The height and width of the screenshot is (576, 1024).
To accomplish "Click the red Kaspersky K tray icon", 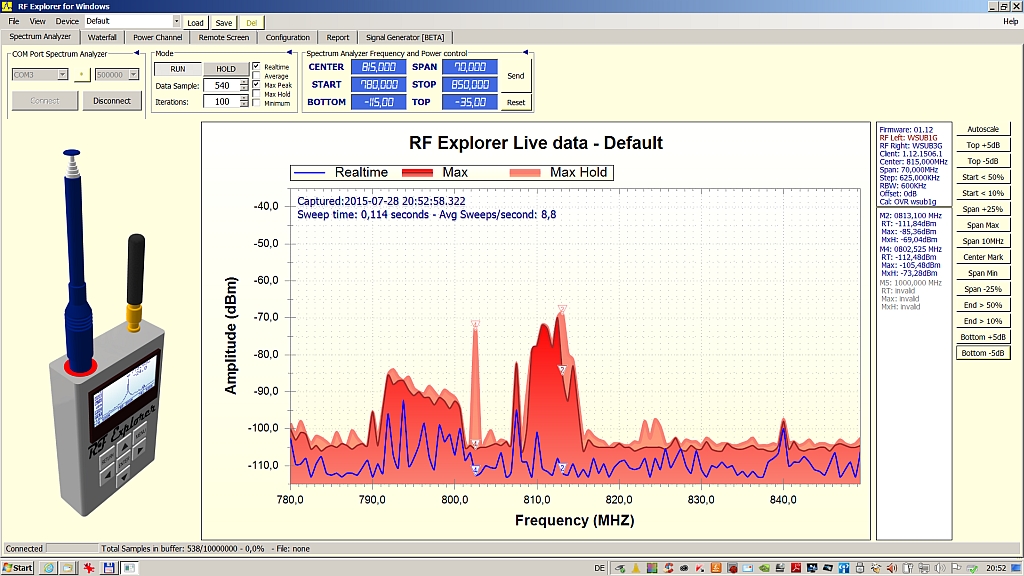I will pos(700,568).
